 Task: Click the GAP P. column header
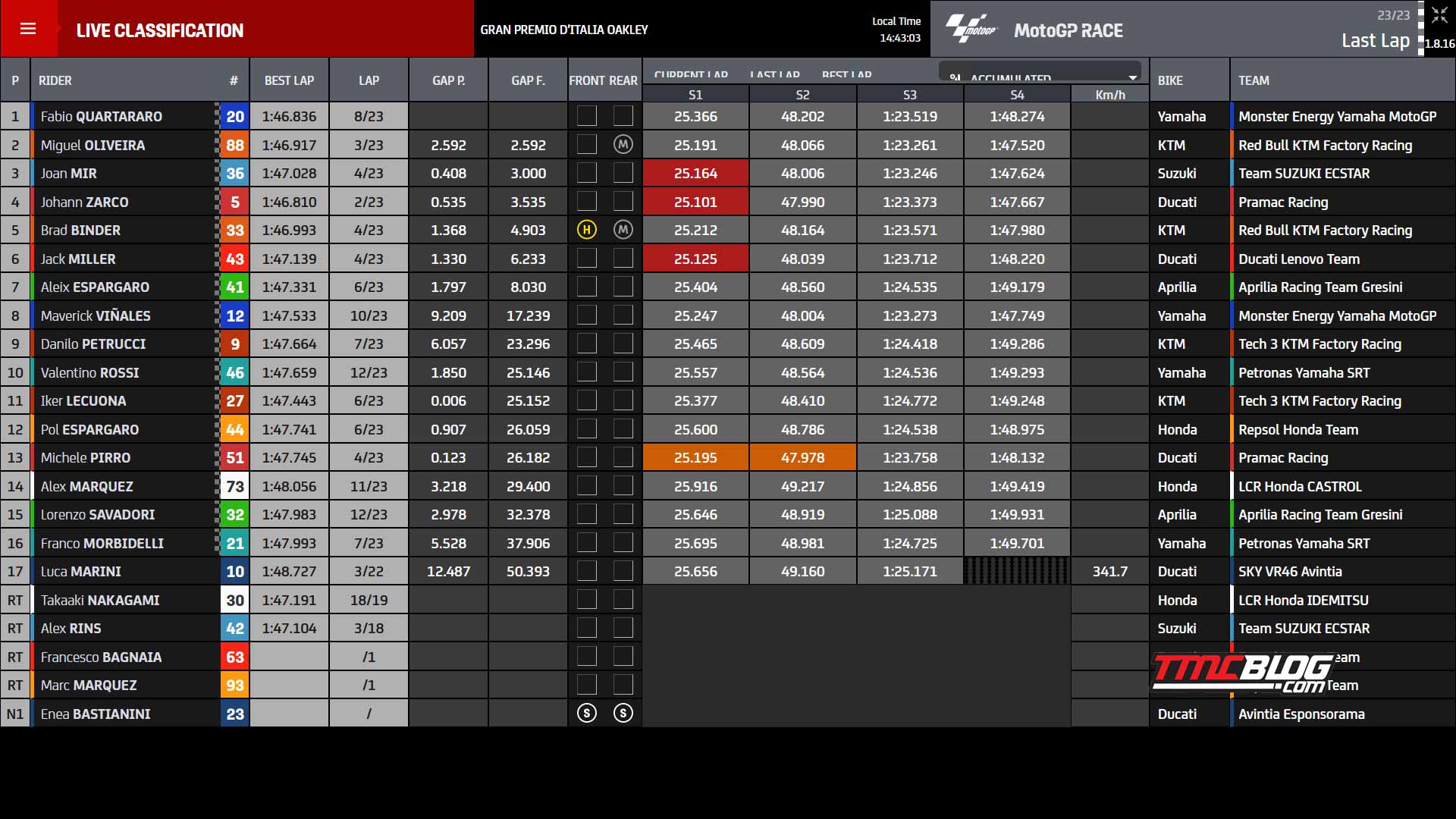pos(448,80)
